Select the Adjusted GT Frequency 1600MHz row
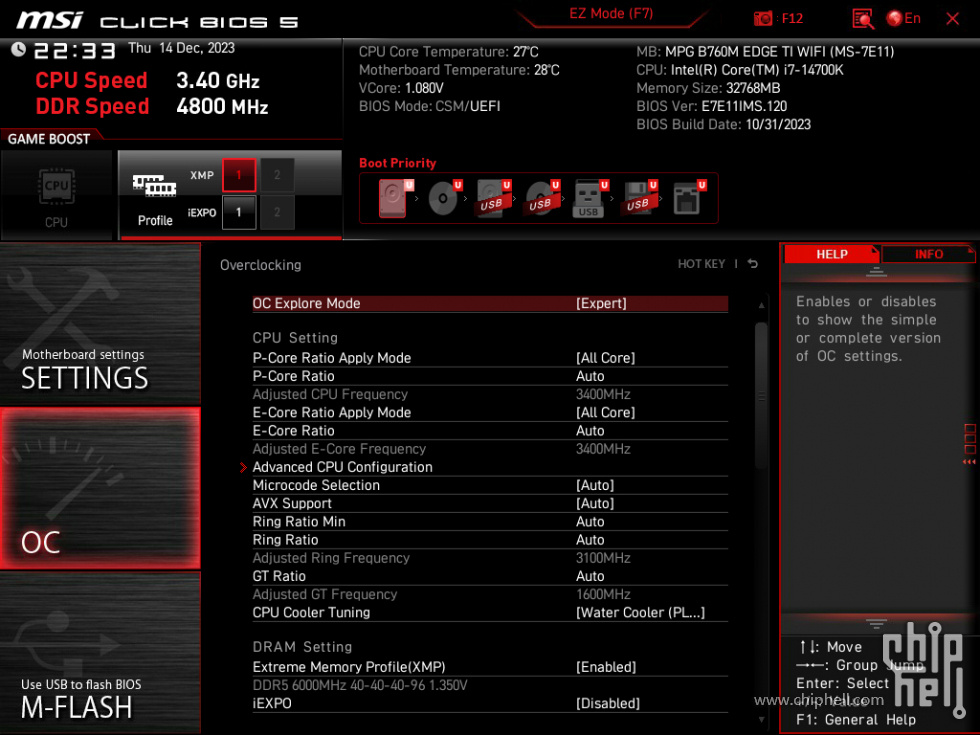This screenshot has height=735, width=980. (490, 594)
